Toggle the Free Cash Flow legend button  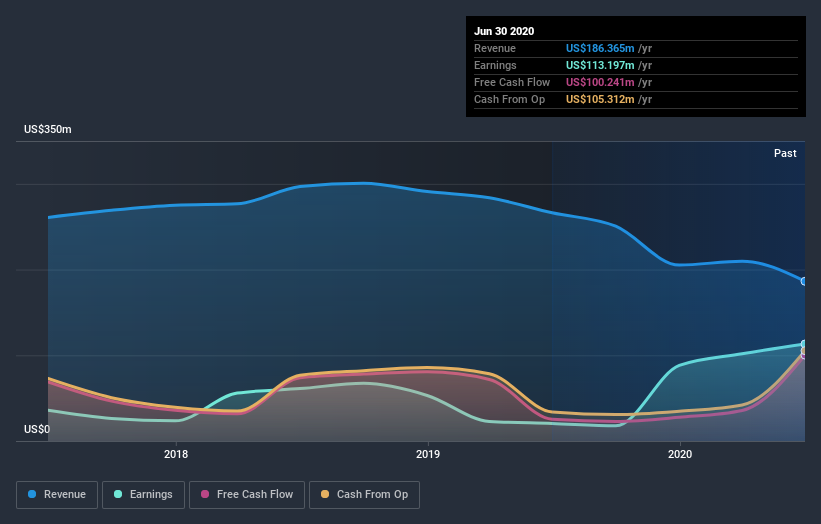click(x=247, y=495)
